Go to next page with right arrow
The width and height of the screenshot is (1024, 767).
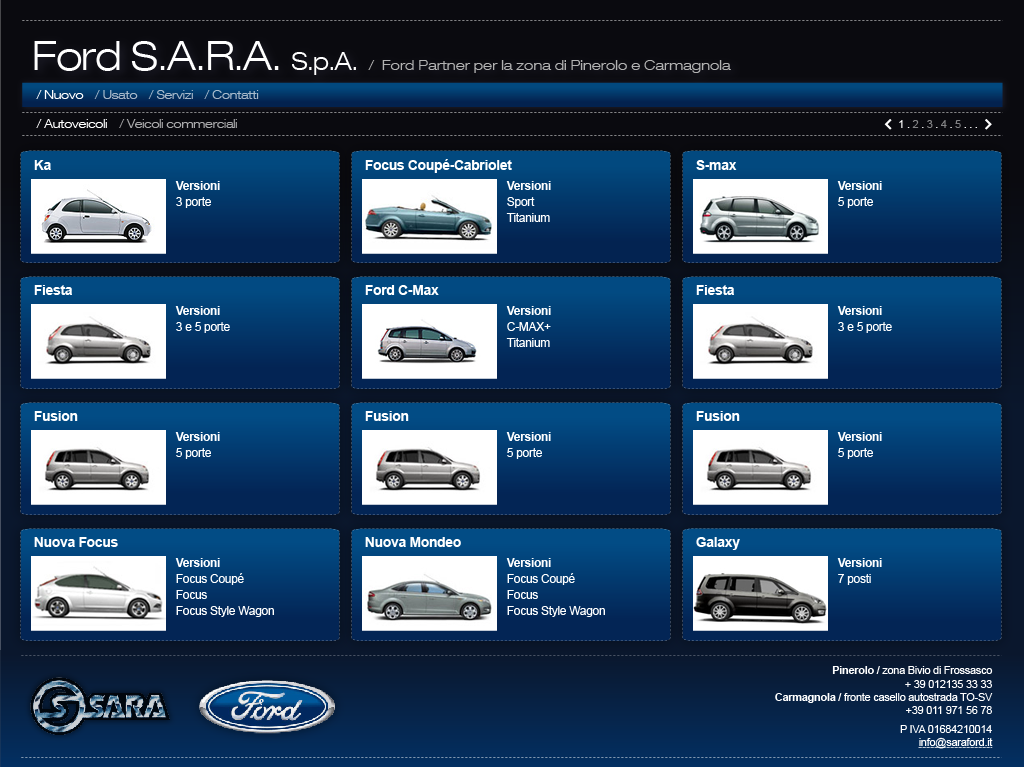point(988,124)
